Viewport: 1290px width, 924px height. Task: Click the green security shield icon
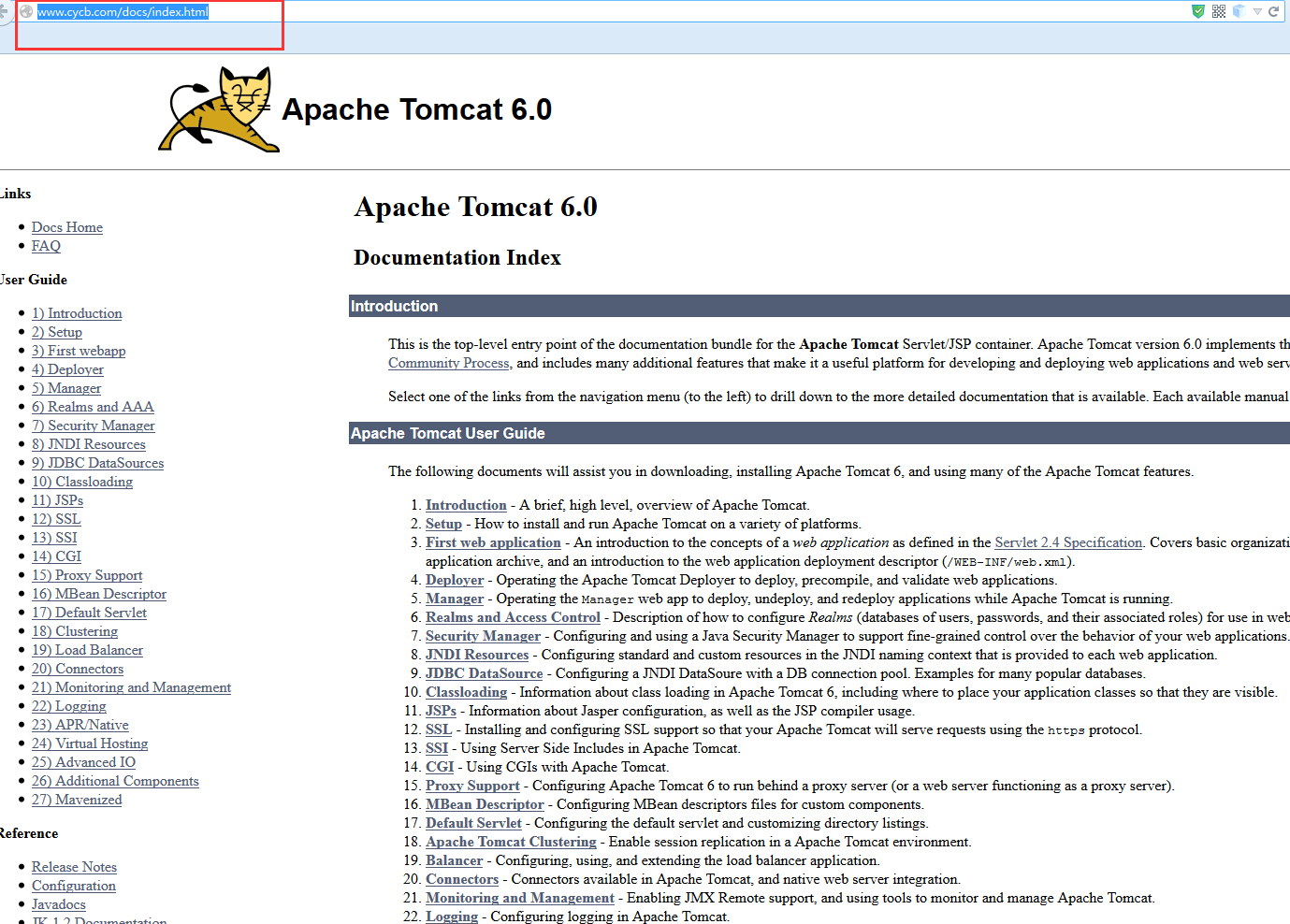(1198, 11)
